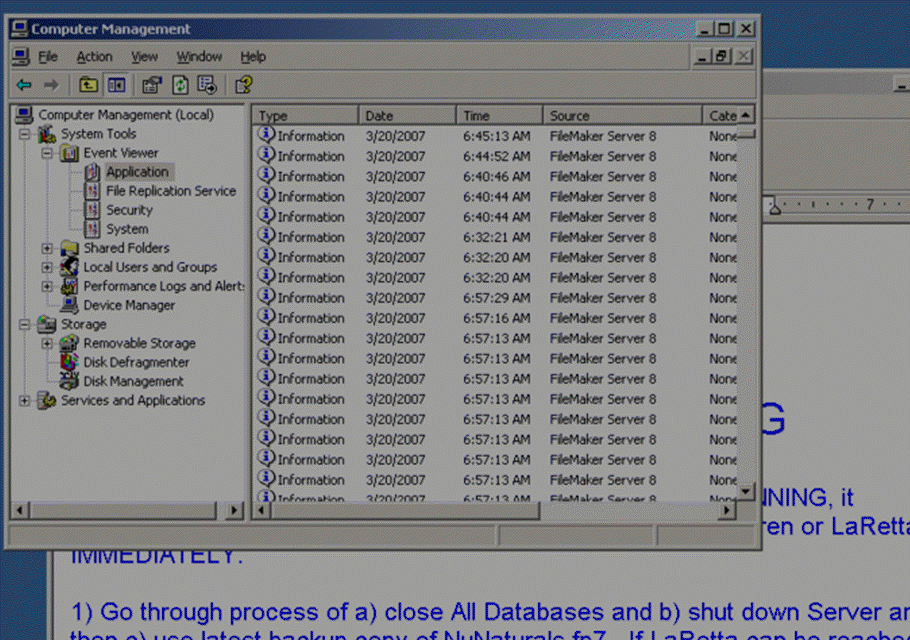Open the View menu
The width and height of the screenshot is (910, 640).
point(144,57)
